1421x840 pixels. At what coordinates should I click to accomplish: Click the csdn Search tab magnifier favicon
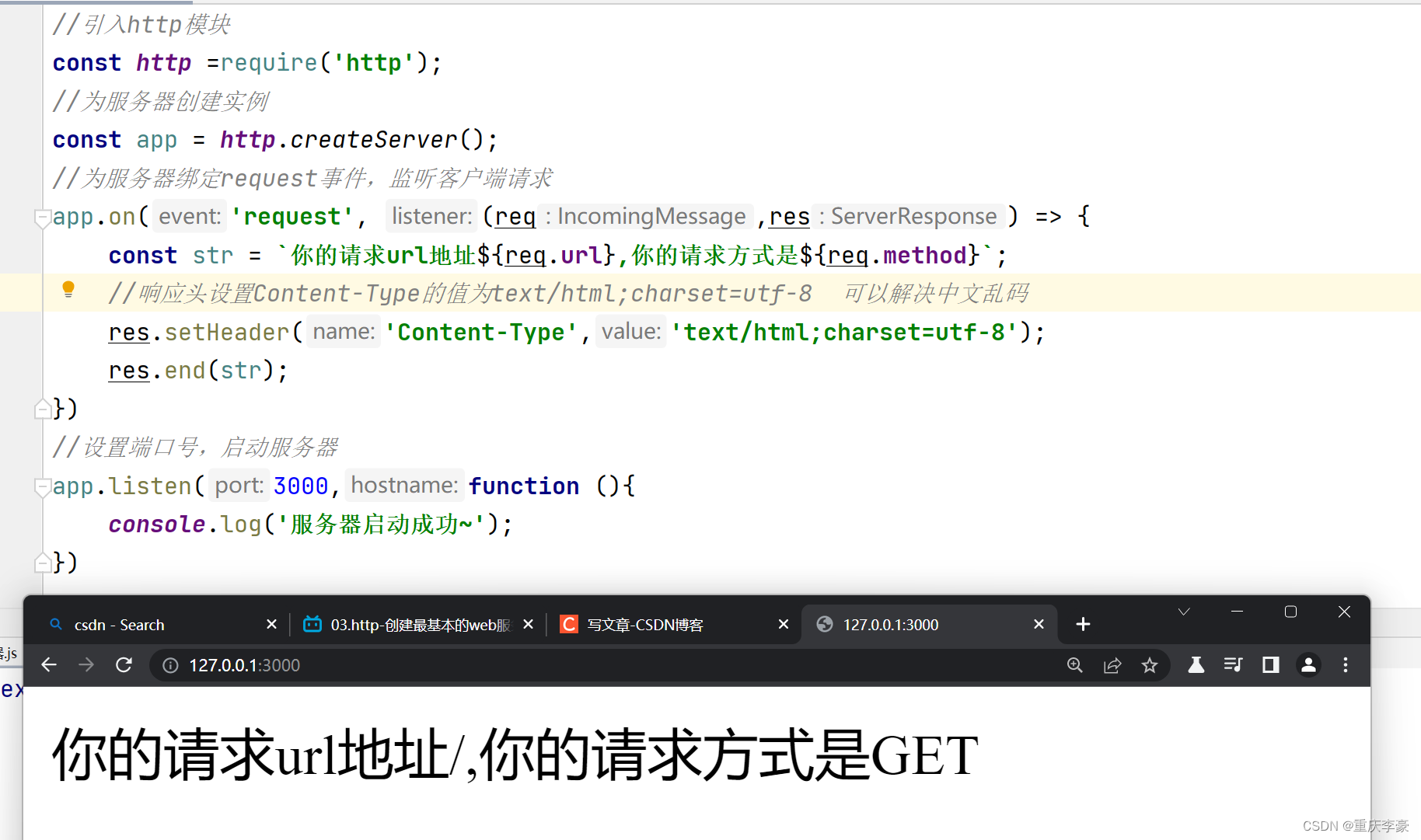pos(56,624)
